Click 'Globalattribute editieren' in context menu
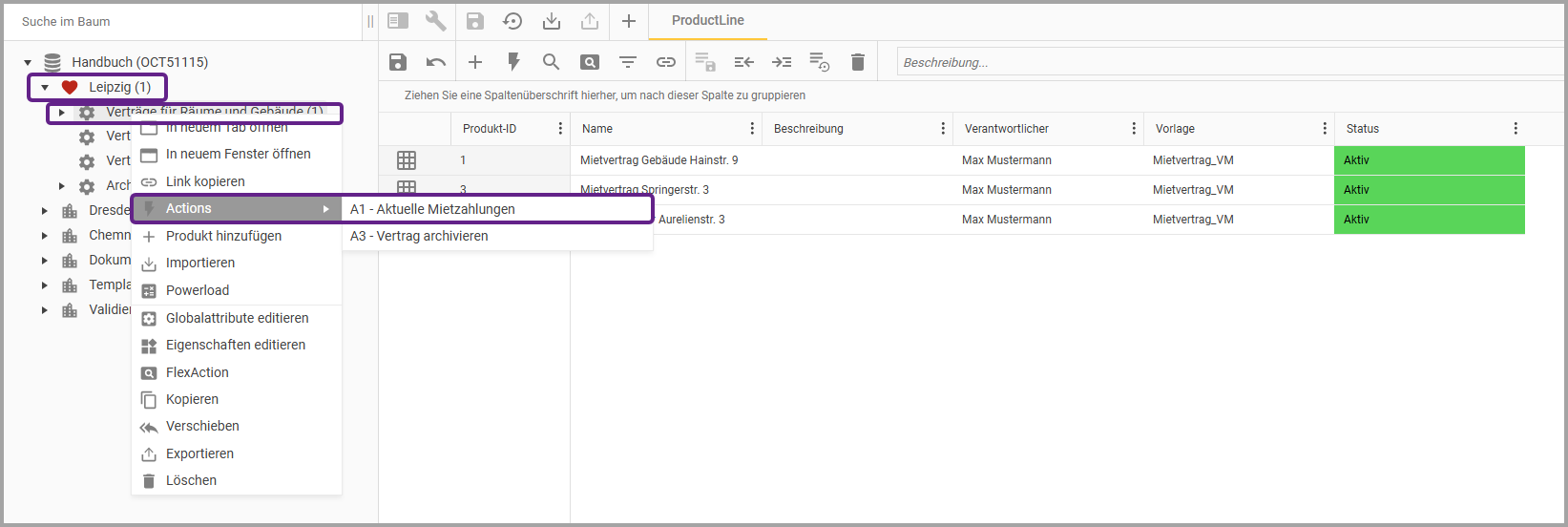Viewport: 1568px width, 527px height. tap(237, 318)
